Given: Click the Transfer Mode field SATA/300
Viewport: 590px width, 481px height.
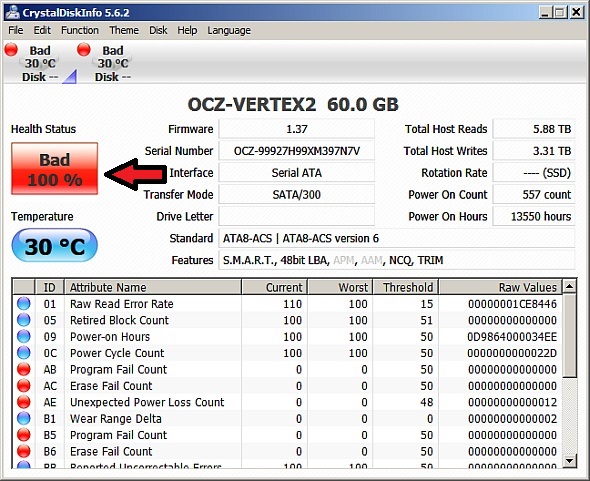Looking at the screenshot, I should [x=297, y=195].
